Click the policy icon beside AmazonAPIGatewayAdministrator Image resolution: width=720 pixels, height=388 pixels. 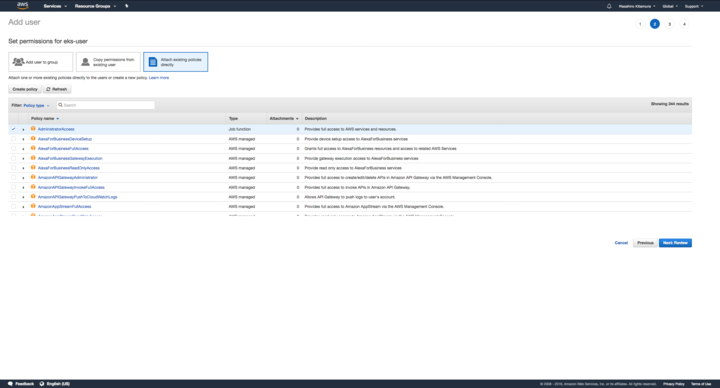click(33, 177)
